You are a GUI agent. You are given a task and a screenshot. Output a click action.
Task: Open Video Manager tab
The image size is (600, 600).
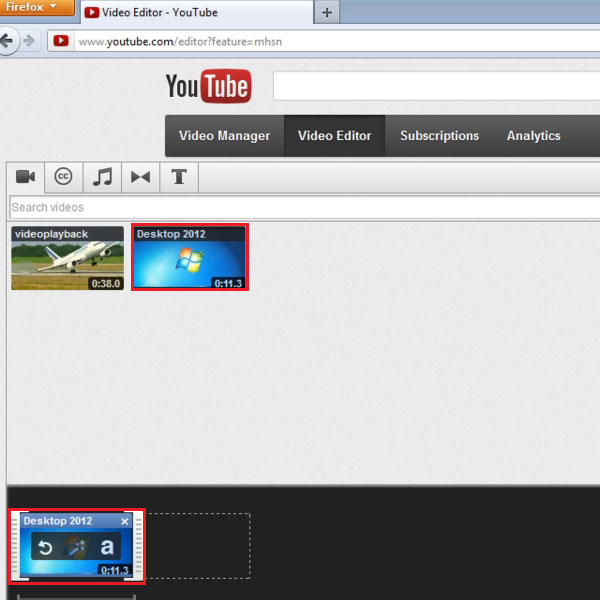coord(224,136)
